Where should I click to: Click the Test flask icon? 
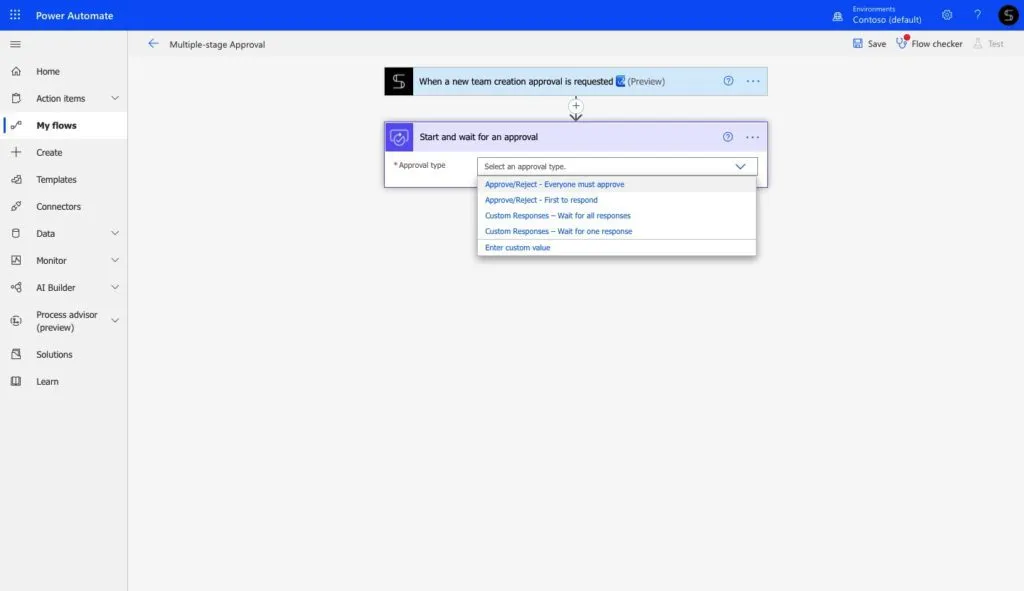point(978,43)
